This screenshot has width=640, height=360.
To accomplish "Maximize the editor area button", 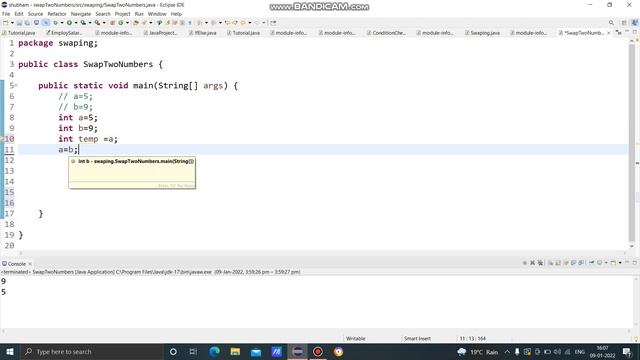I will coord(635,32).
